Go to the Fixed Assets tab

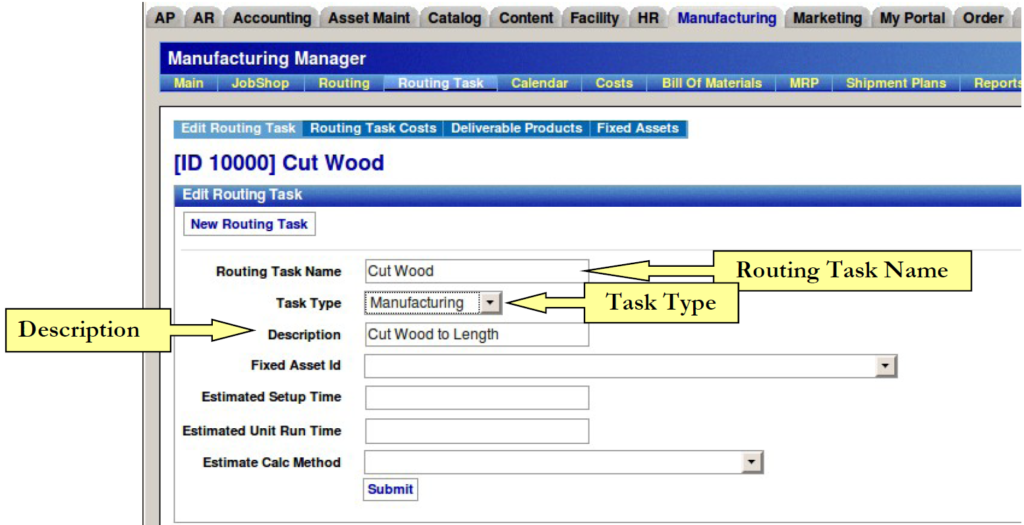pos(638,129)
